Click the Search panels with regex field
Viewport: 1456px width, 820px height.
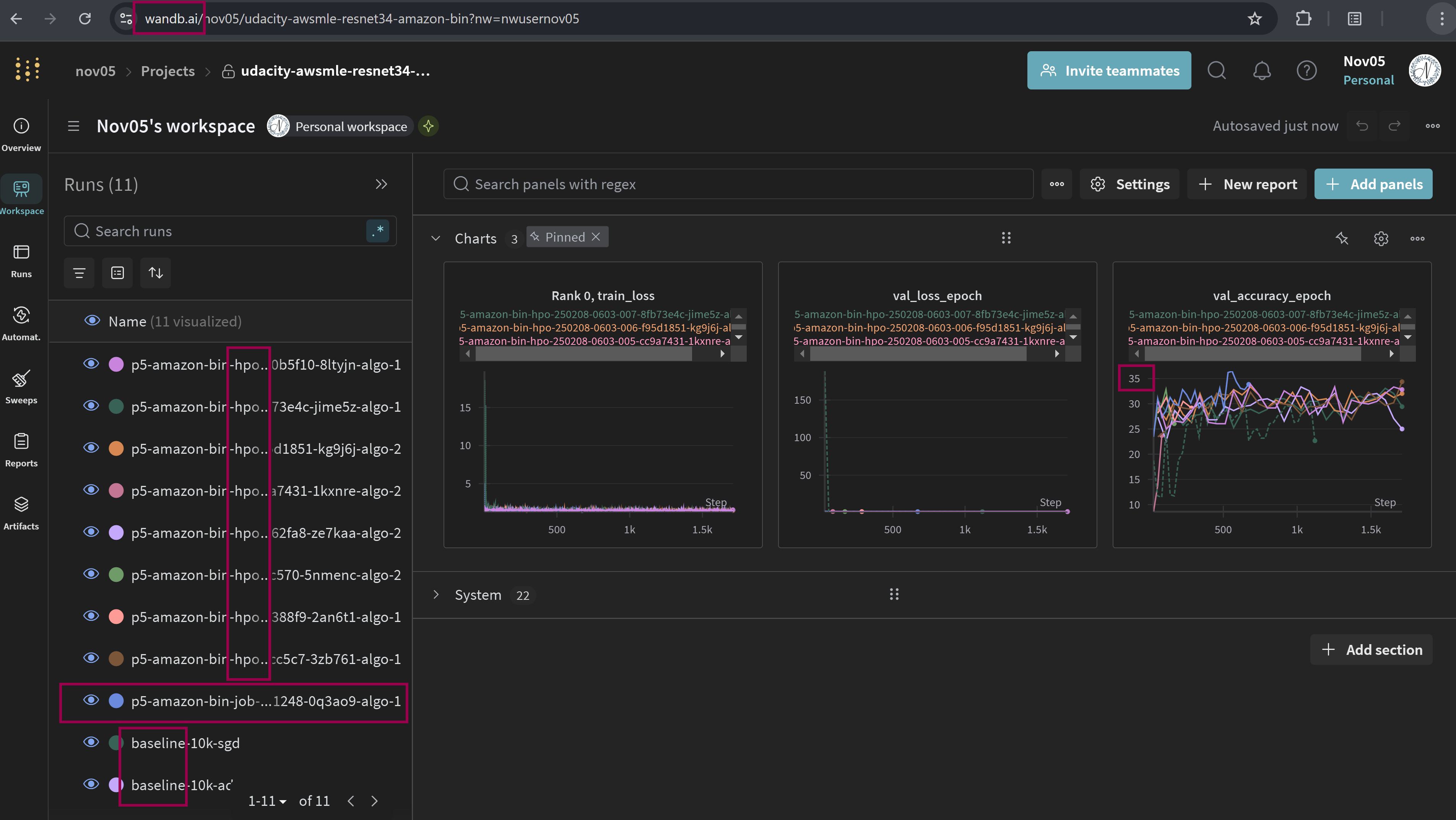coord(738,184)
